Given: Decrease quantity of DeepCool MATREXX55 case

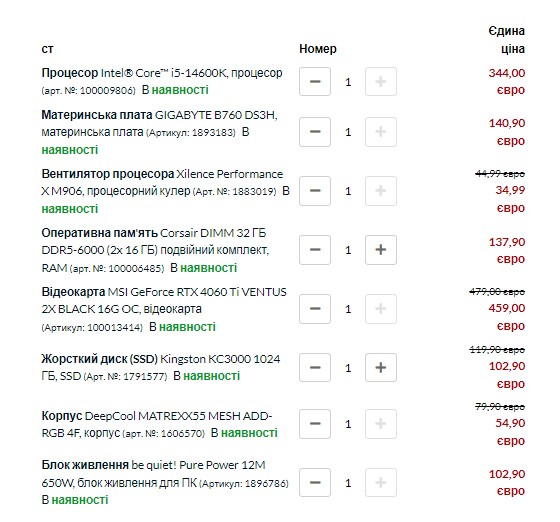Looking at the screenshot, I should (x=315, y=424).
